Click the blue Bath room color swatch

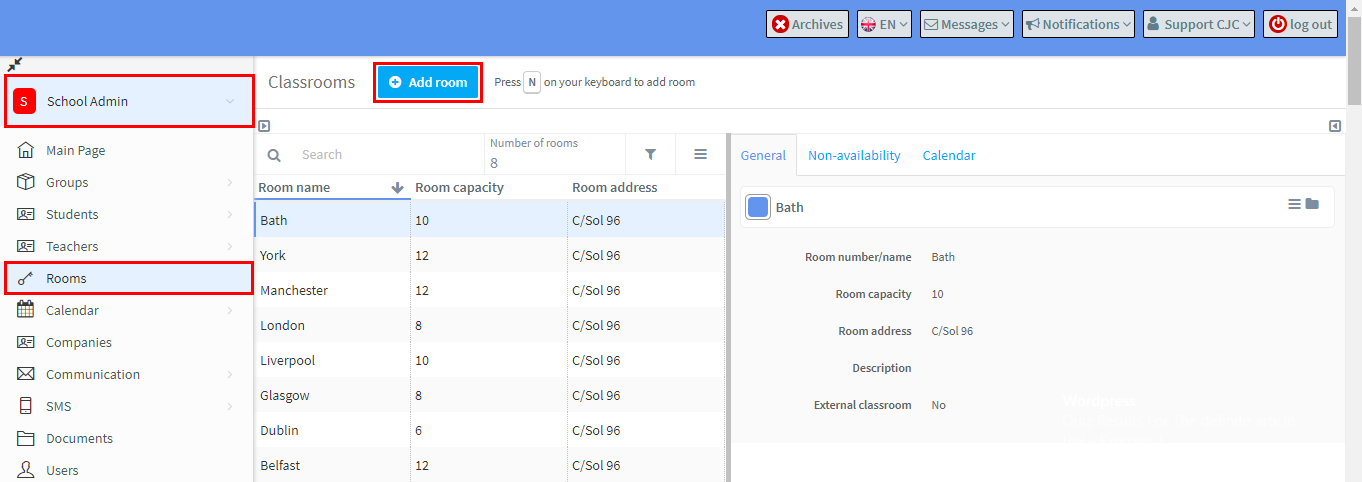tap(759, 207)
